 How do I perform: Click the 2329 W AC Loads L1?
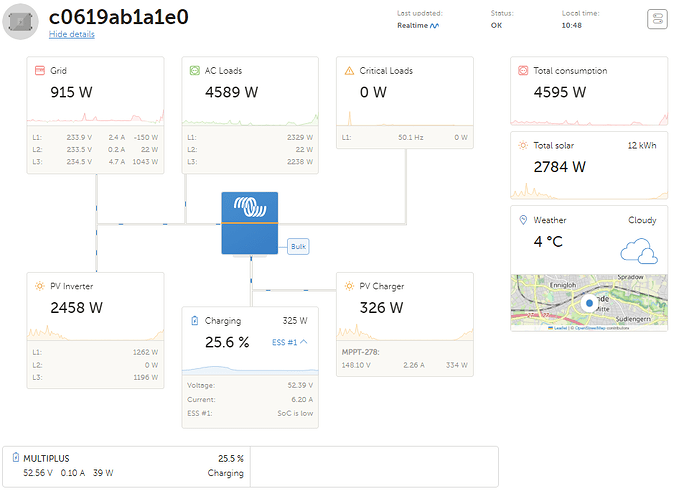[x=300, y=138]
